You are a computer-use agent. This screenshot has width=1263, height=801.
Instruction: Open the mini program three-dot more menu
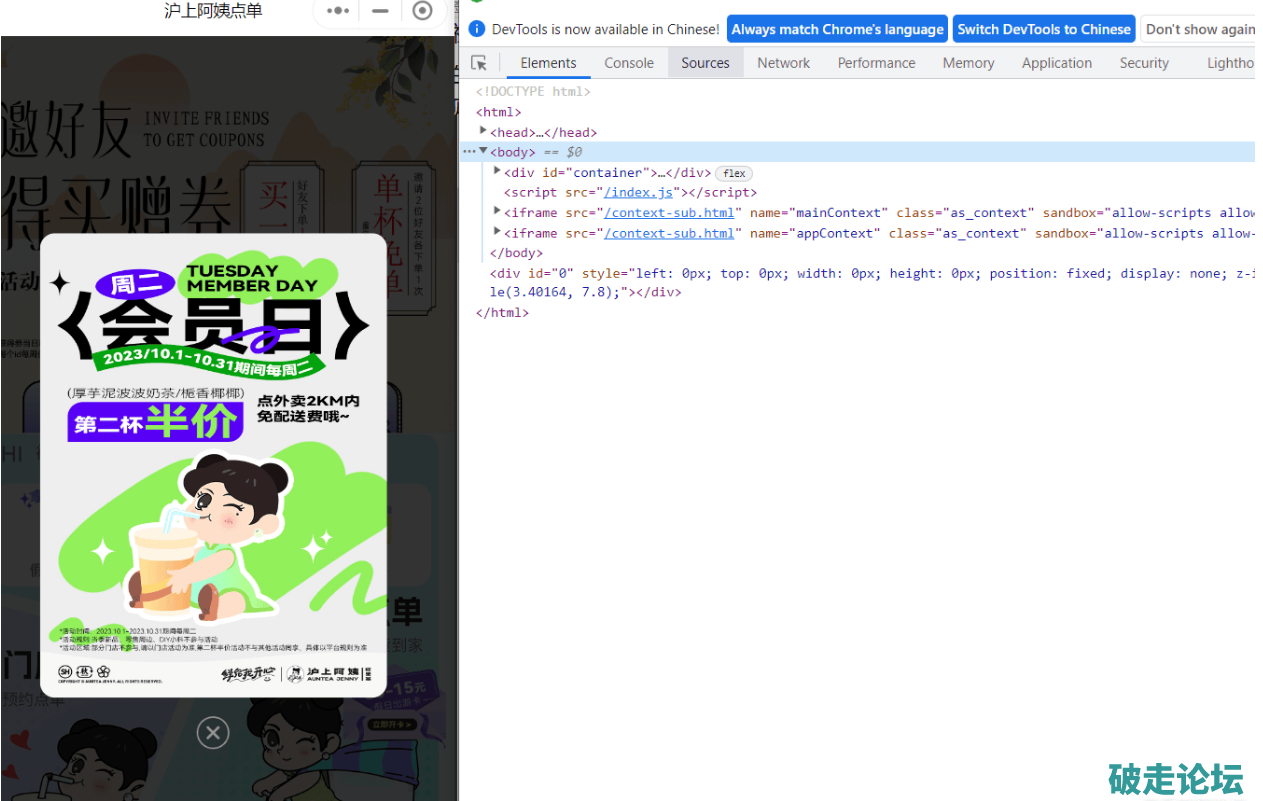[x=339, y=11]
